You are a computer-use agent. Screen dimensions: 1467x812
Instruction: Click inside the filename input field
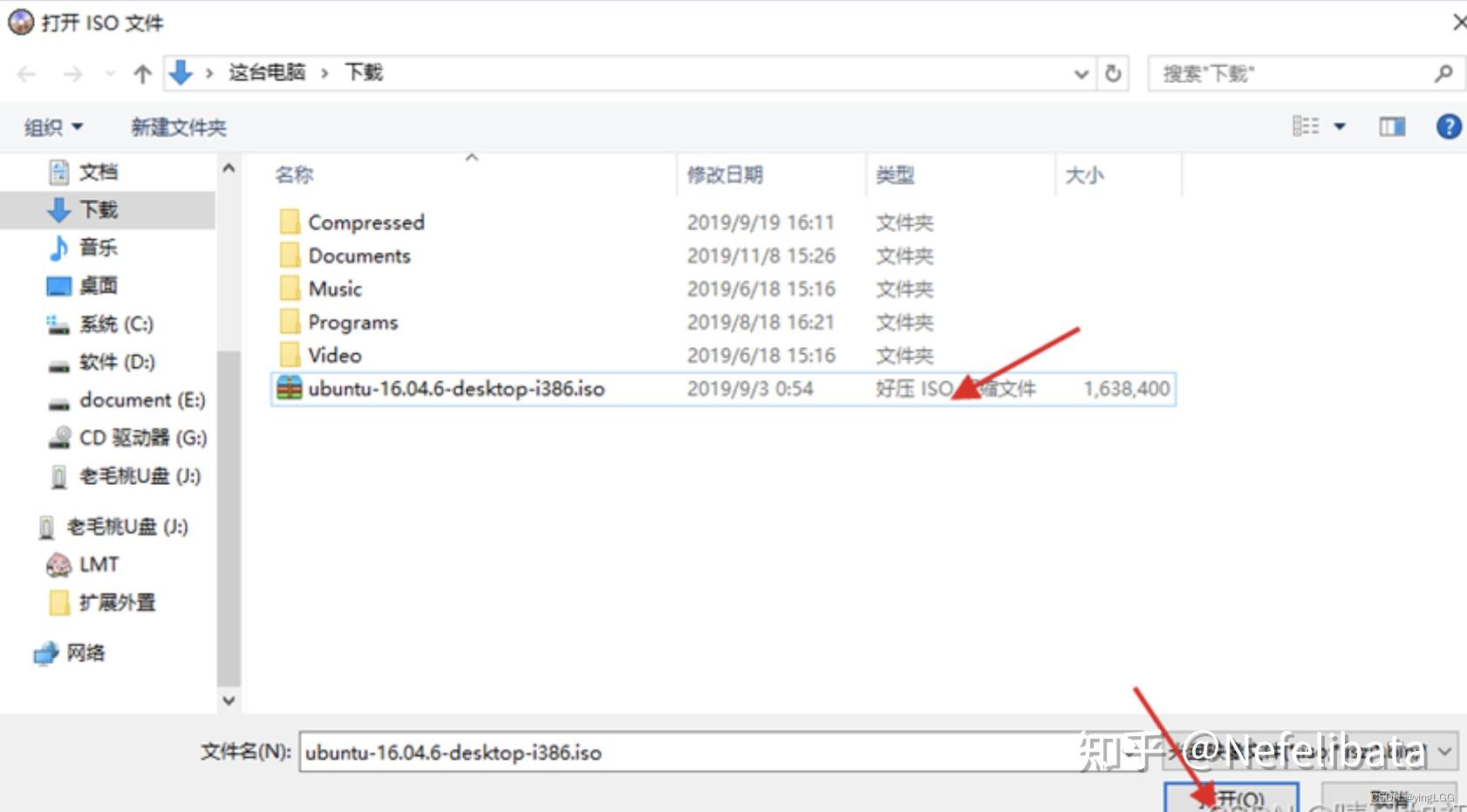(x=611, y=752)
